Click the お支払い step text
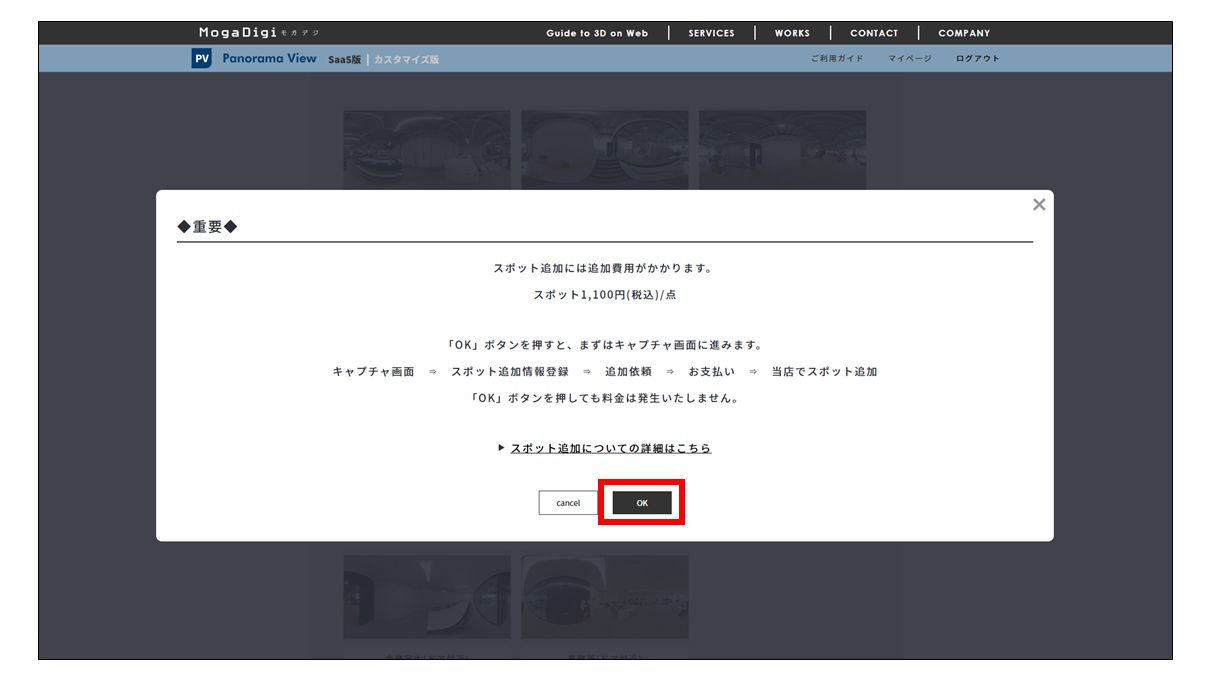Screen dimensions: 1210x680 pyautogui.click(x=711, y=371)
